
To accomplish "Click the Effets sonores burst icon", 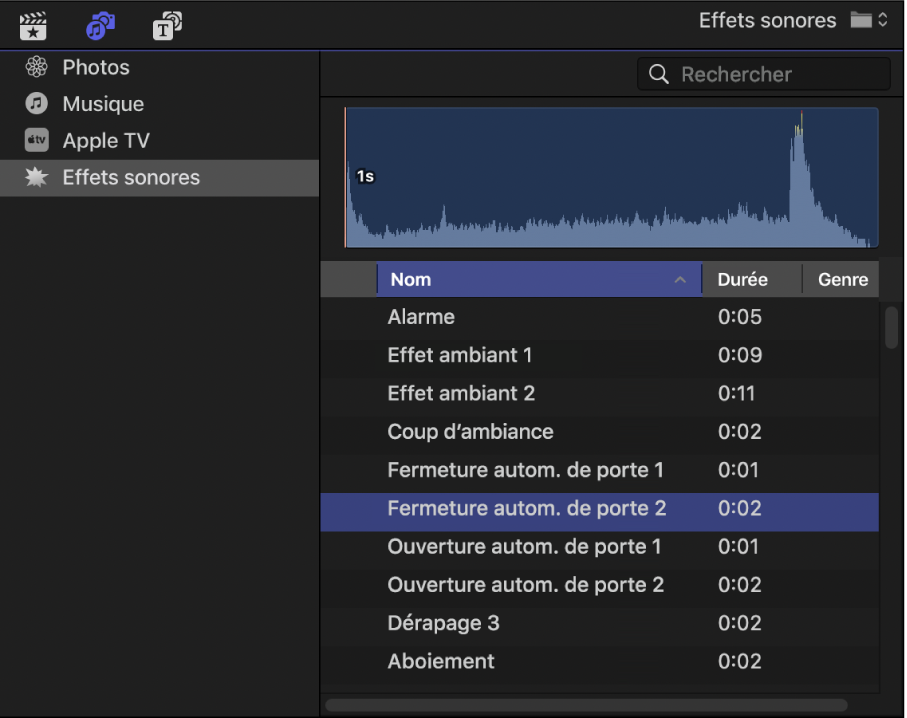I will click(x=37, y=178).
